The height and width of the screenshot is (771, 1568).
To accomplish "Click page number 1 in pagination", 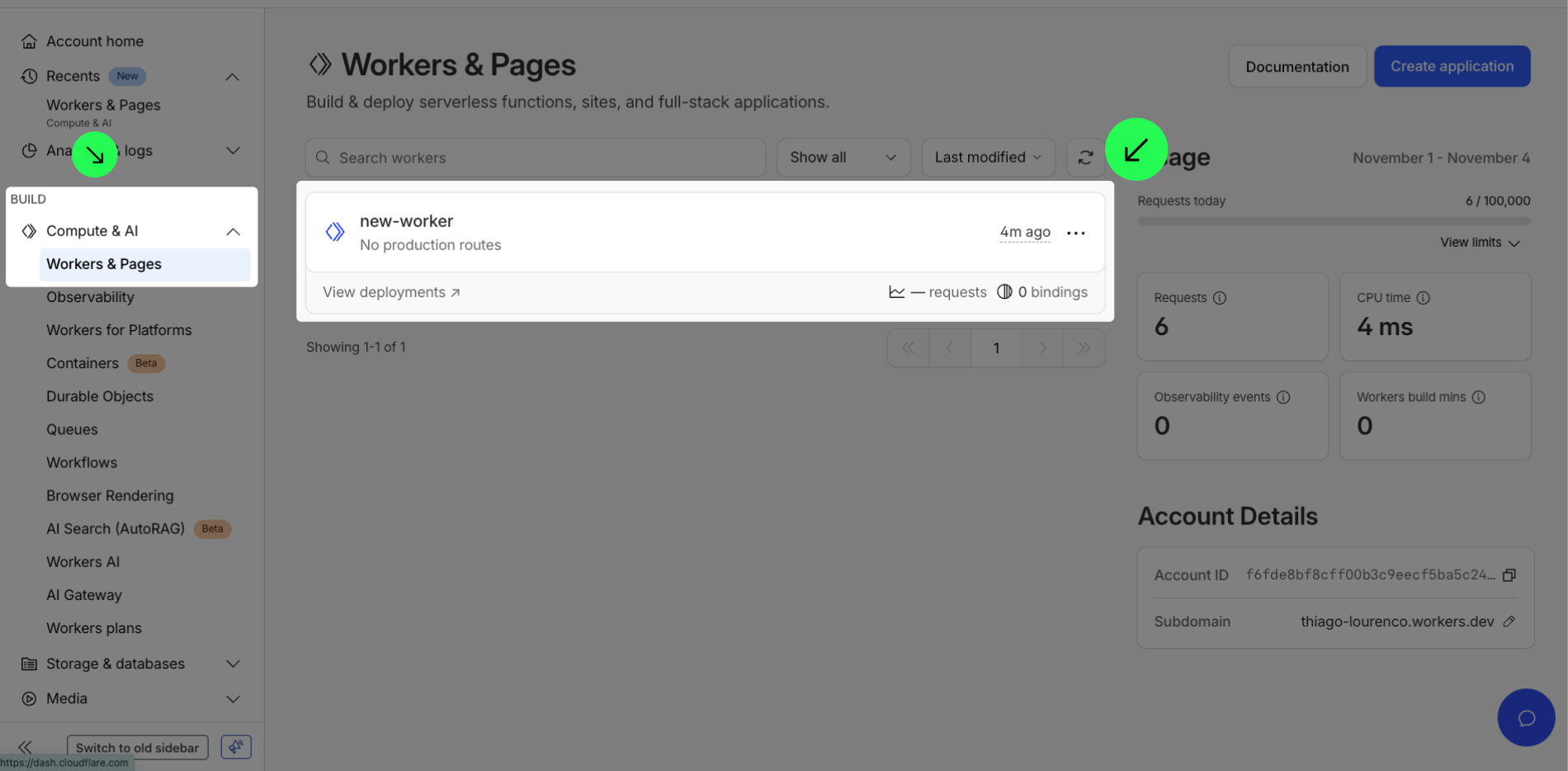I will coord(996,348).
